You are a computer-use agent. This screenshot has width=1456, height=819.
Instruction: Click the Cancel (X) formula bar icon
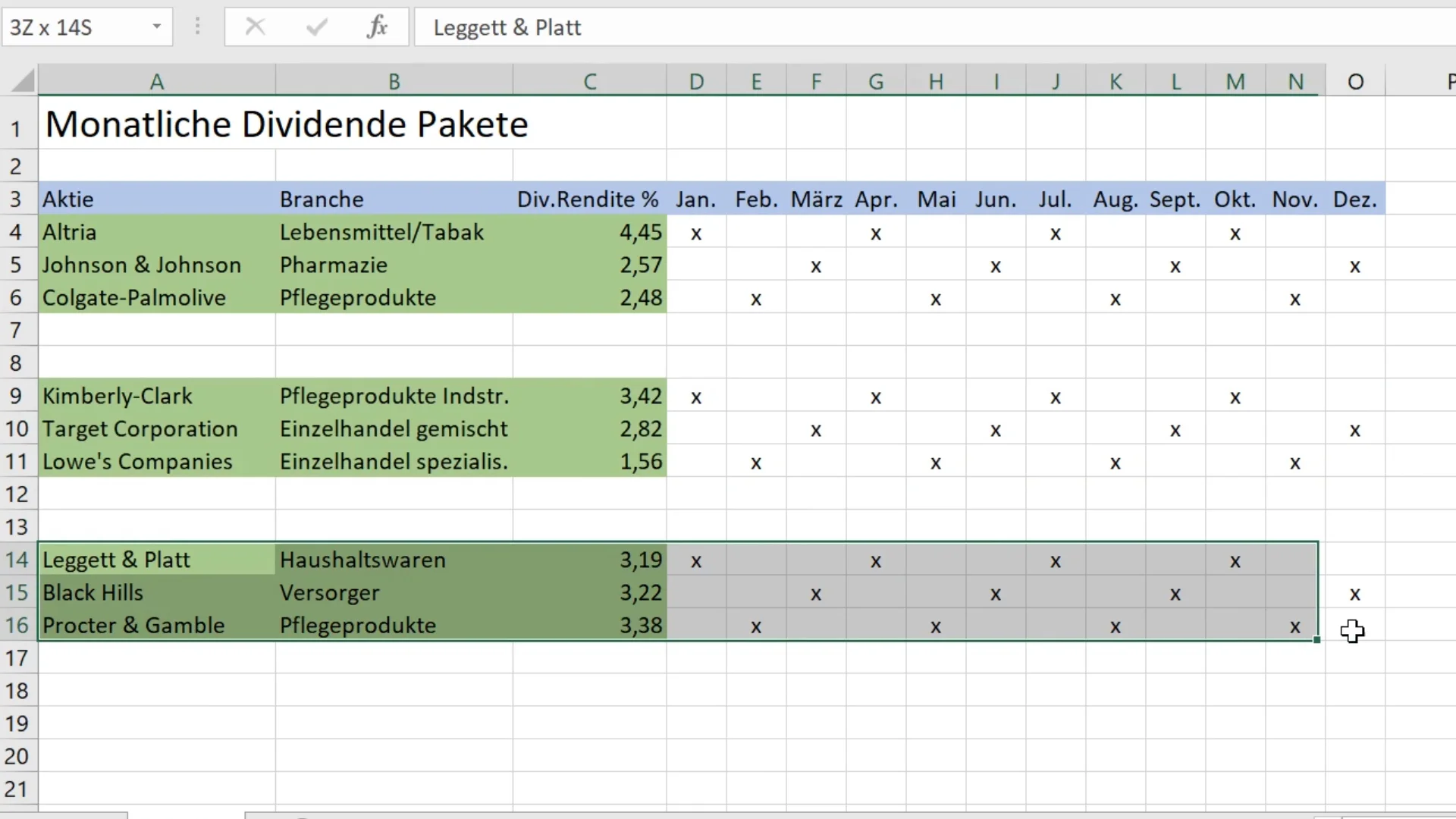click(x=256, y=27)
